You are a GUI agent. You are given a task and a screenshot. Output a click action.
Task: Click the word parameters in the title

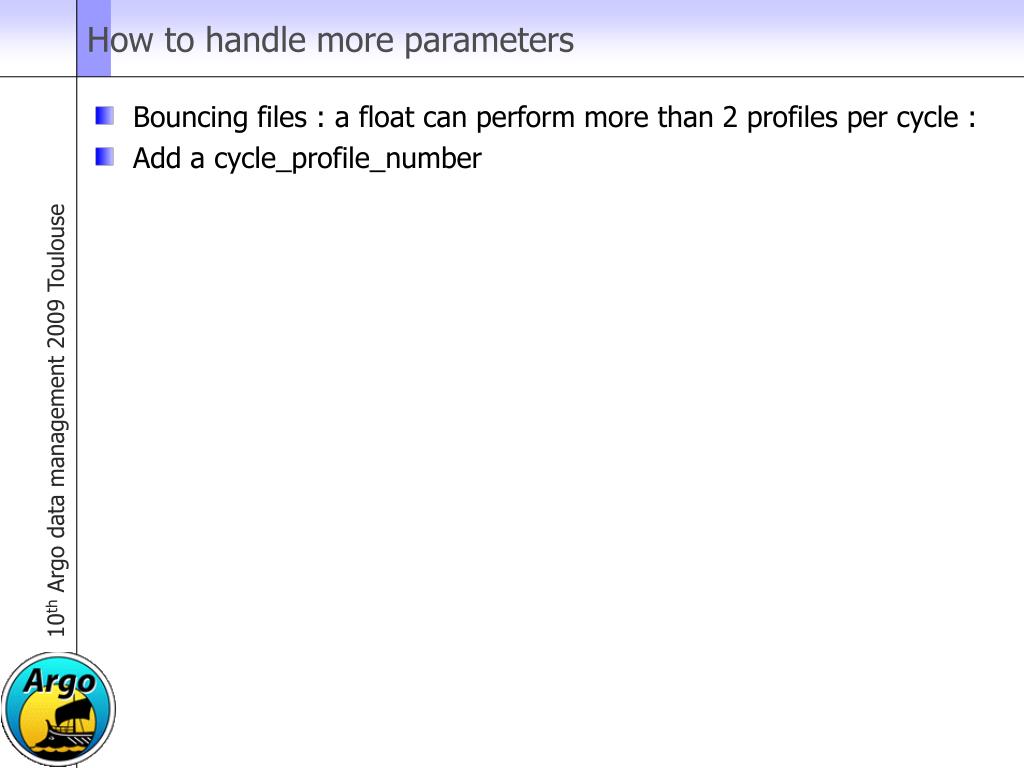coord(489,42)
